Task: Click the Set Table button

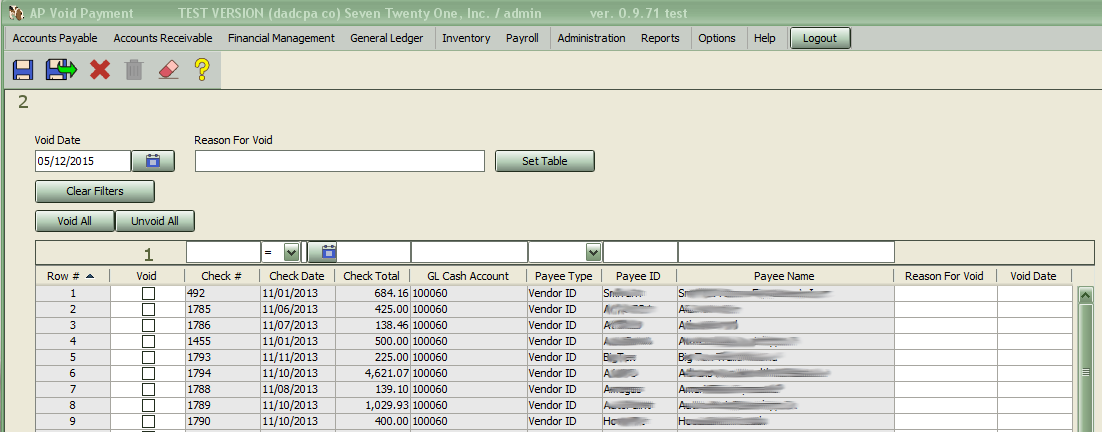Action: click(x=545, y=161)
